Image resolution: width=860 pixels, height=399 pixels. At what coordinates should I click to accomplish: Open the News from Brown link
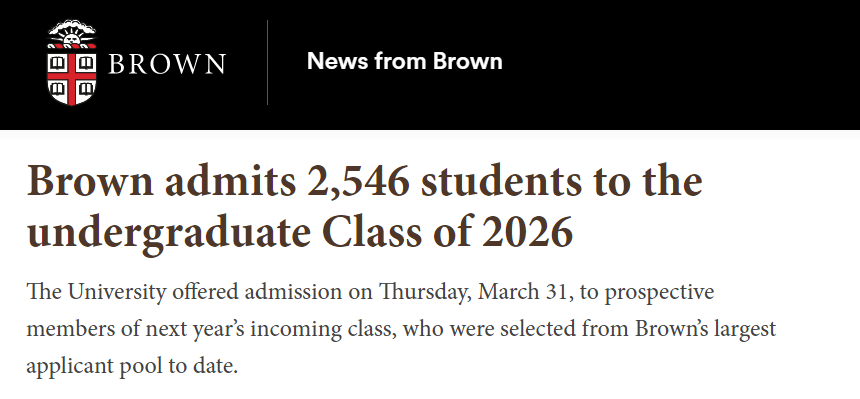coord(405,61)
